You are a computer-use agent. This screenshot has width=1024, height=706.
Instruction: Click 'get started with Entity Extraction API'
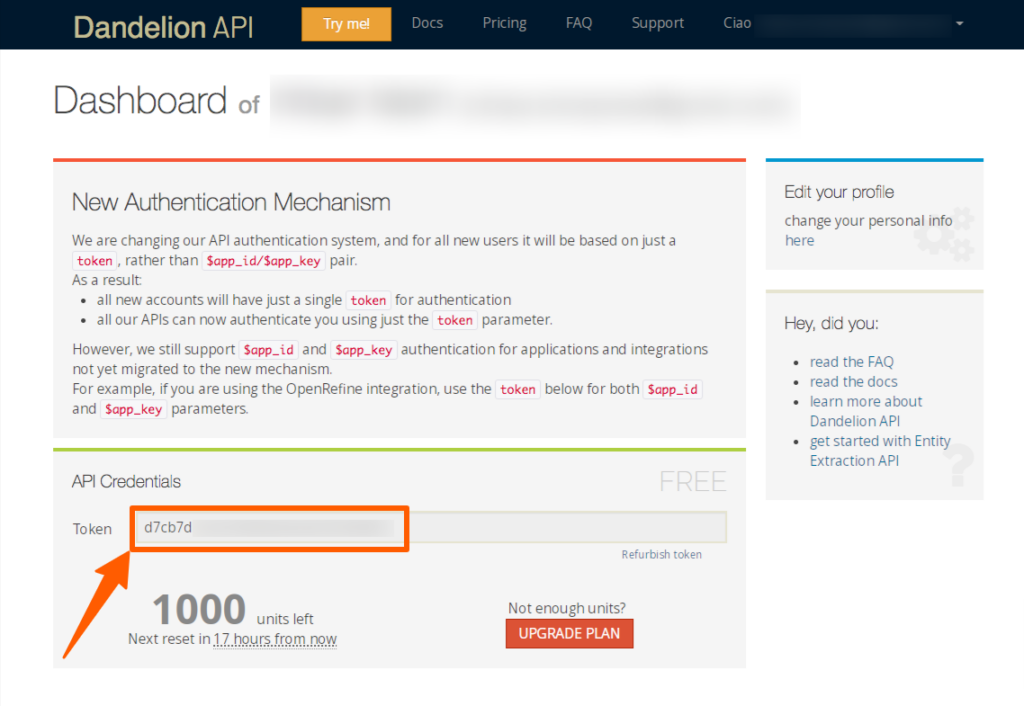pos(880,451)
